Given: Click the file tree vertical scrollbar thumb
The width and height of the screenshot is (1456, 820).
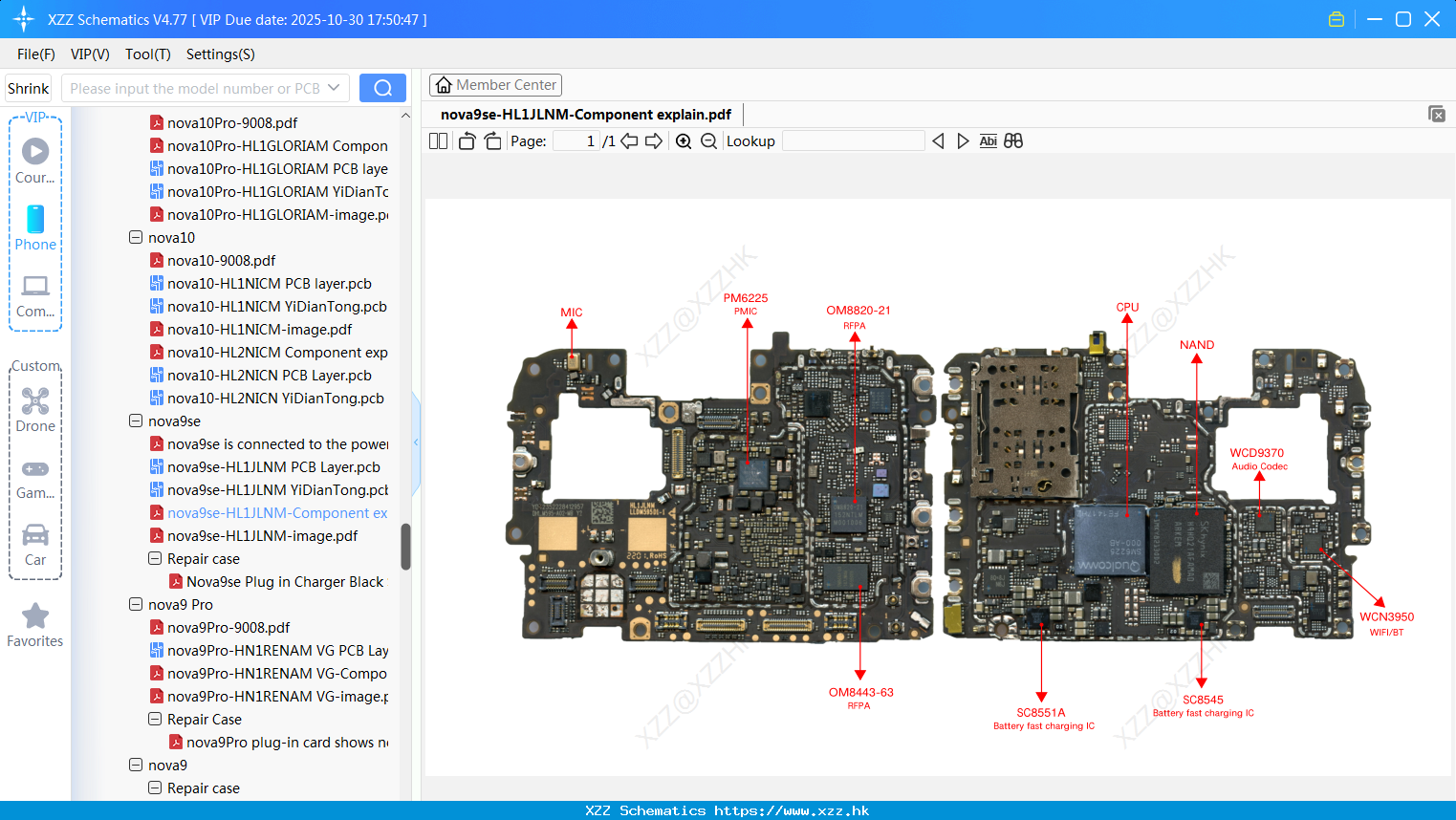Looking at the screenshot, I should pyautogui.click(x=405, y=546).
